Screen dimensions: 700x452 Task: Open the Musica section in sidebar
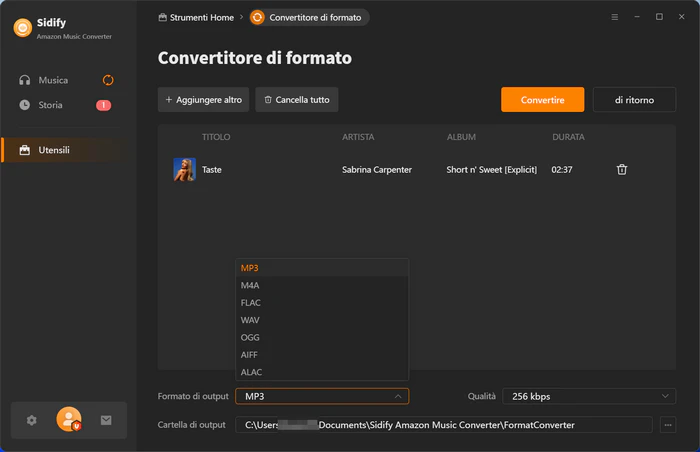click(53, 80)
